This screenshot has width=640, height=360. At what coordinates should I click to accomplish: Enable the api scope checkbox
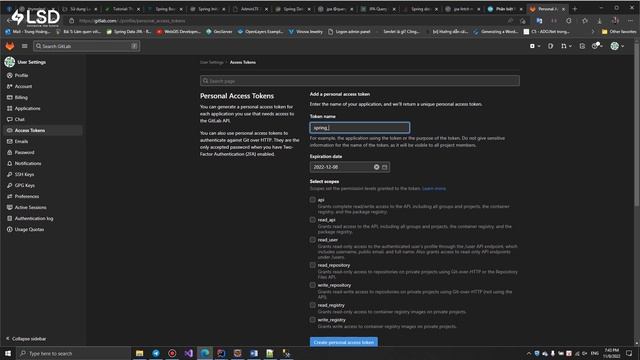click(313, 200)
